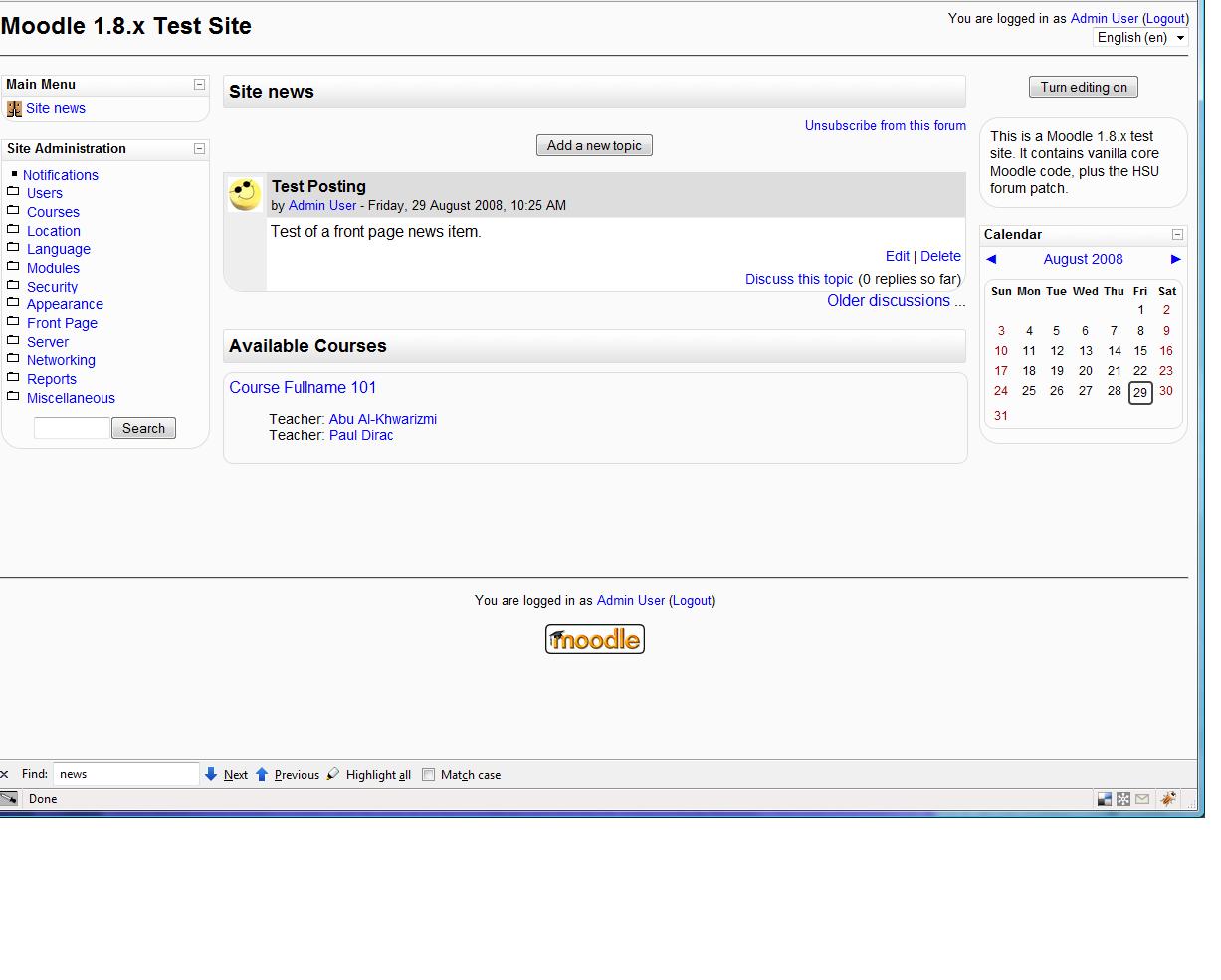Go to previous month in calendar

(991, 259)
